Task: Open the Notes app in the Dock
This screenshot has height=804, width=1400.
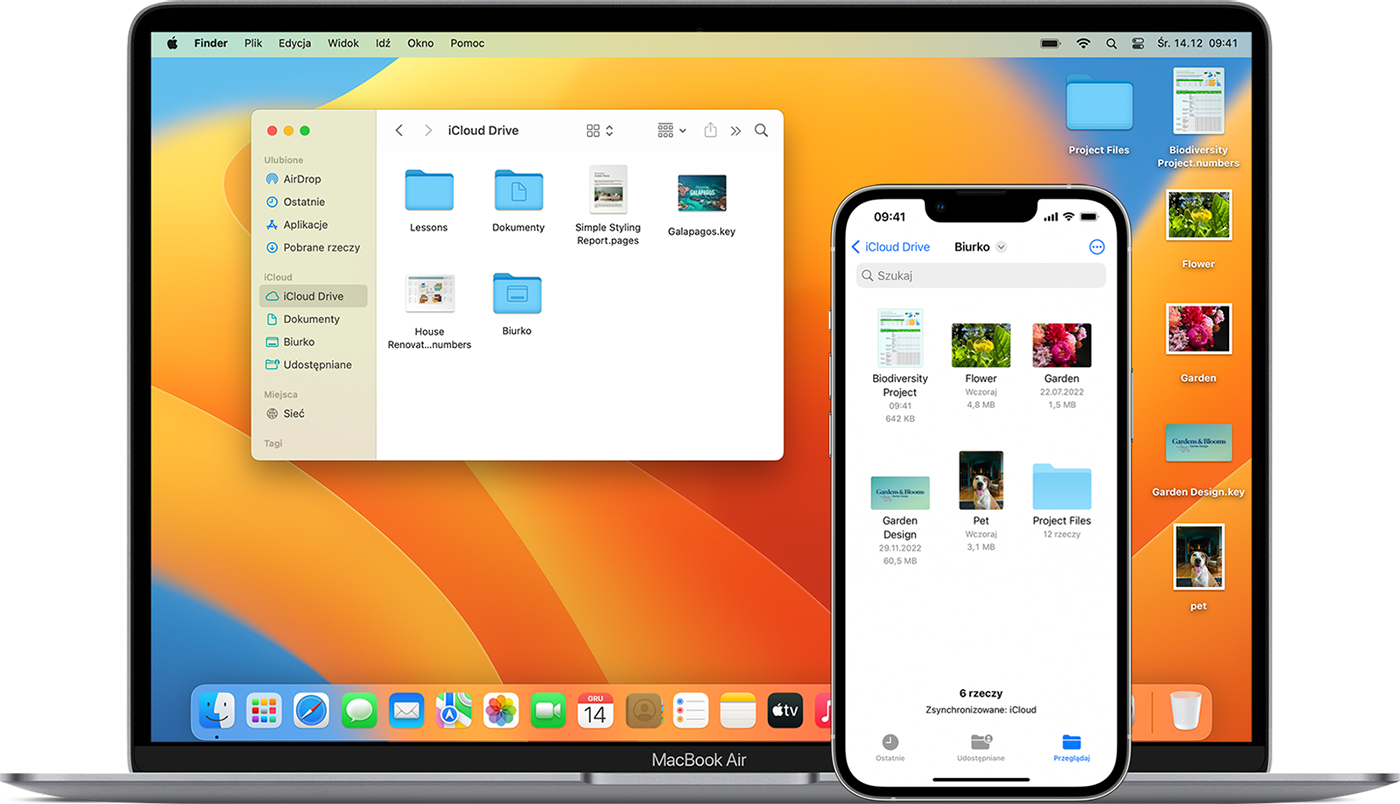Action: point(738,711)
